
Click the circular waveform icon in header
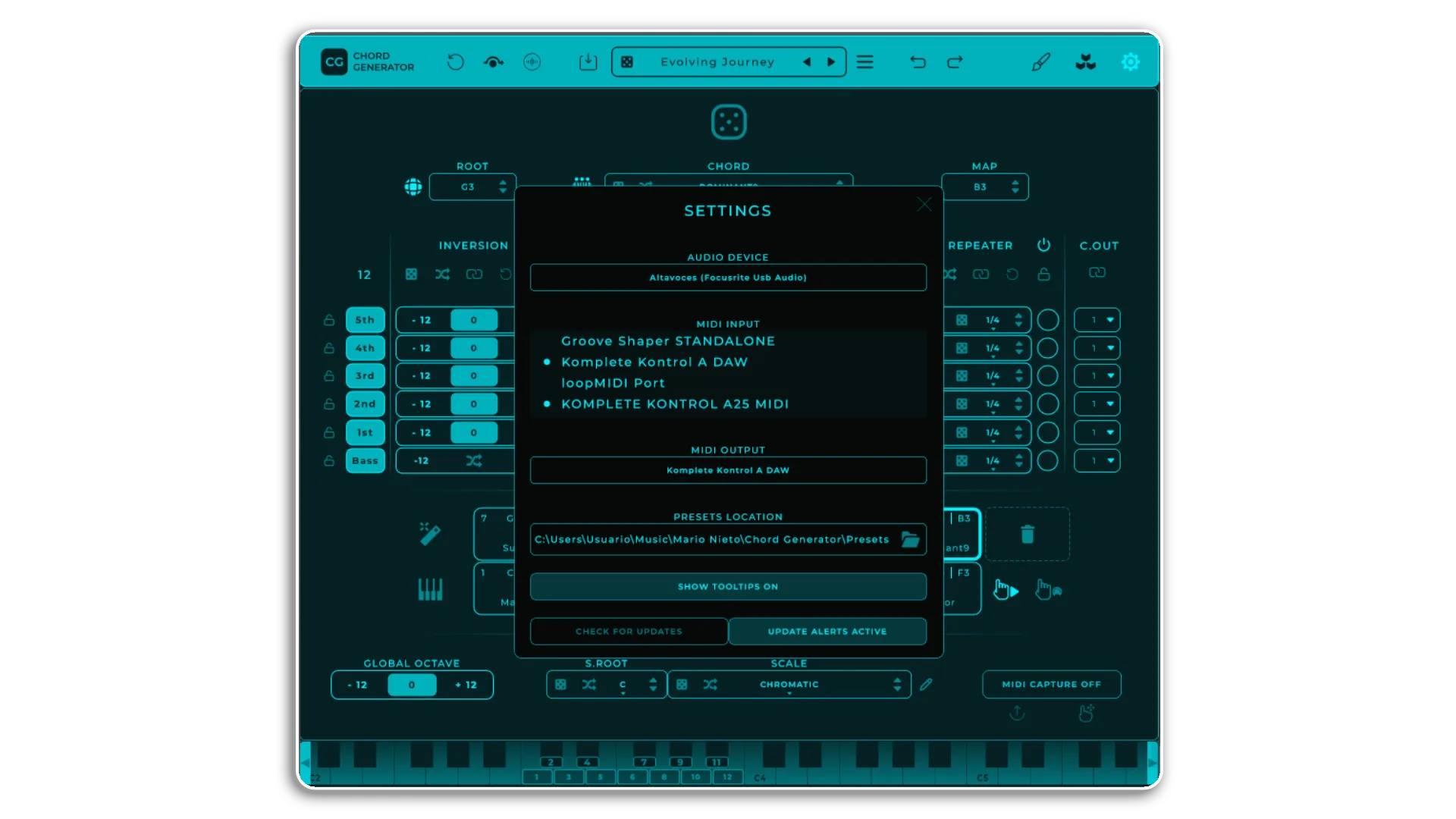point(532,62)
